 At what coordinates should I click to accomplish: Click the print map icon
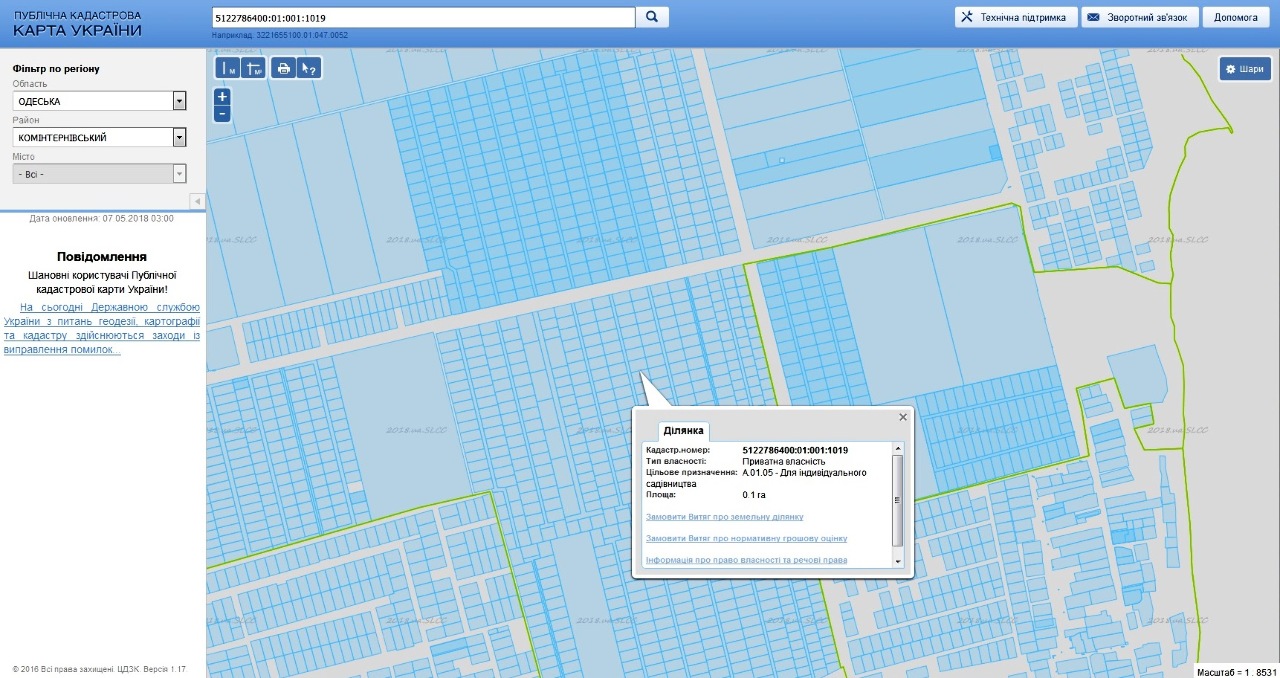point(283,68)
